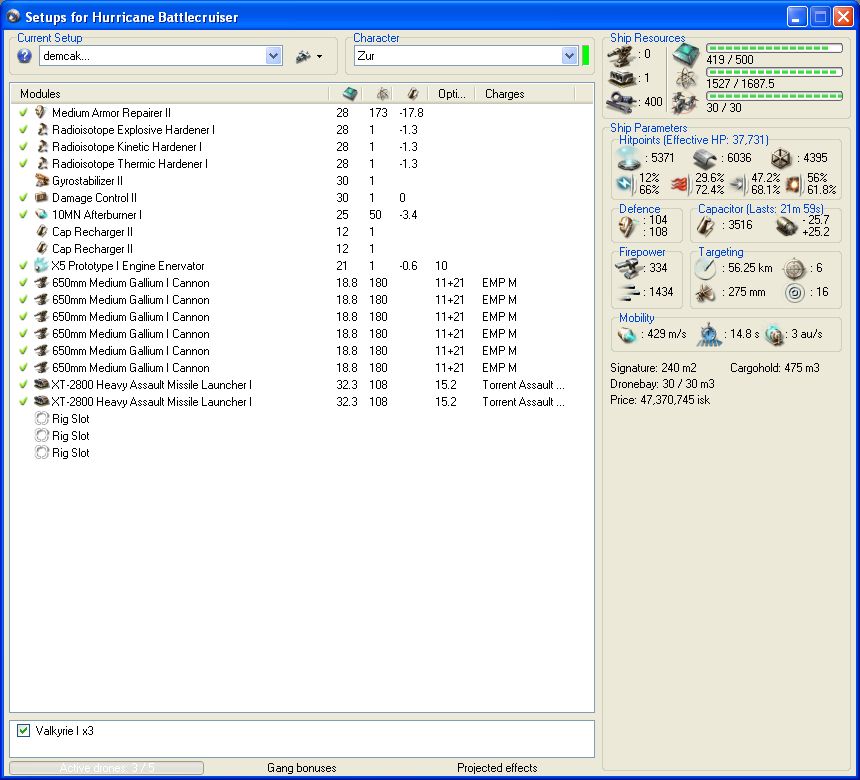Click the armor hitpoints icon

(704, 158)
